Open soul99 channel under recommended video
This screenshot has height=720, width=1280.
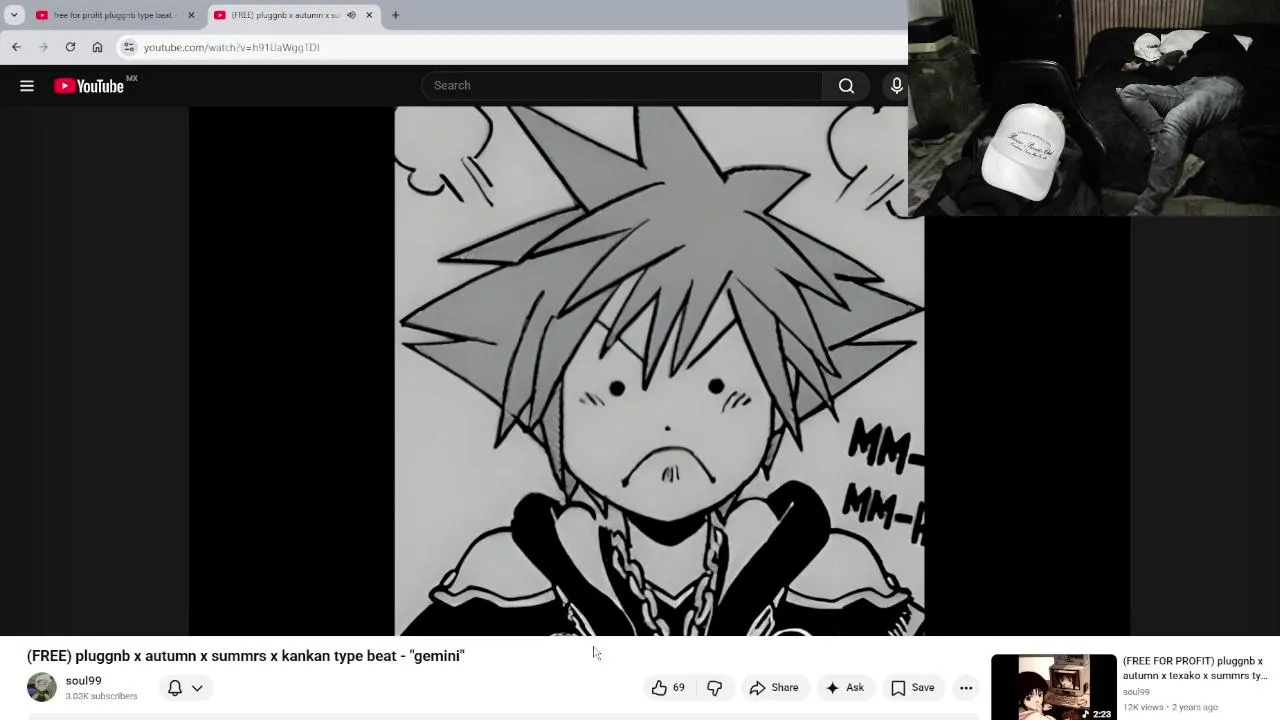click(x=1136, y=692)
